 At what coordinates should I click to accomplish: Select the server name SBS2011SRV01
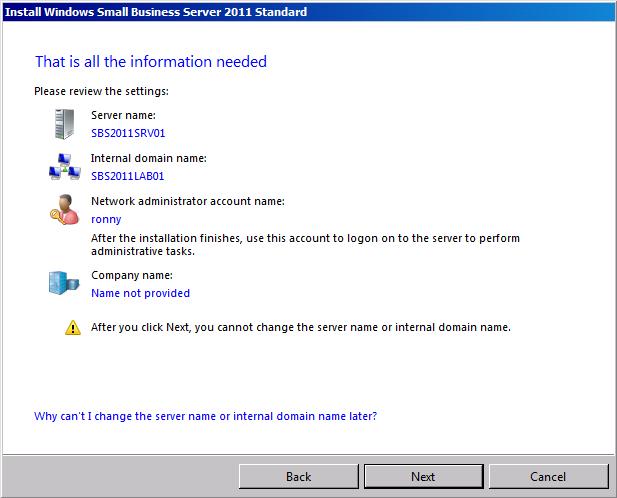coord(128,133)
